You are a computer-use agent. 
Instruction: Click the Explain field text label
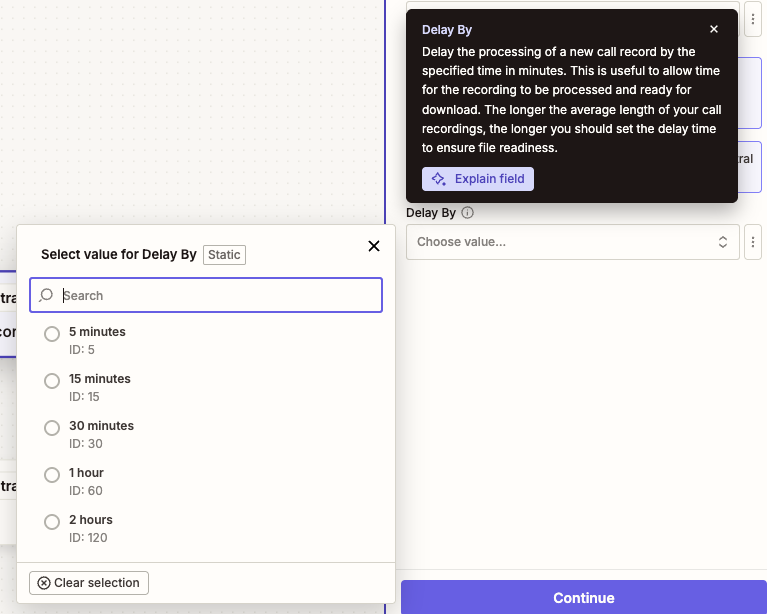pos(490,179)
